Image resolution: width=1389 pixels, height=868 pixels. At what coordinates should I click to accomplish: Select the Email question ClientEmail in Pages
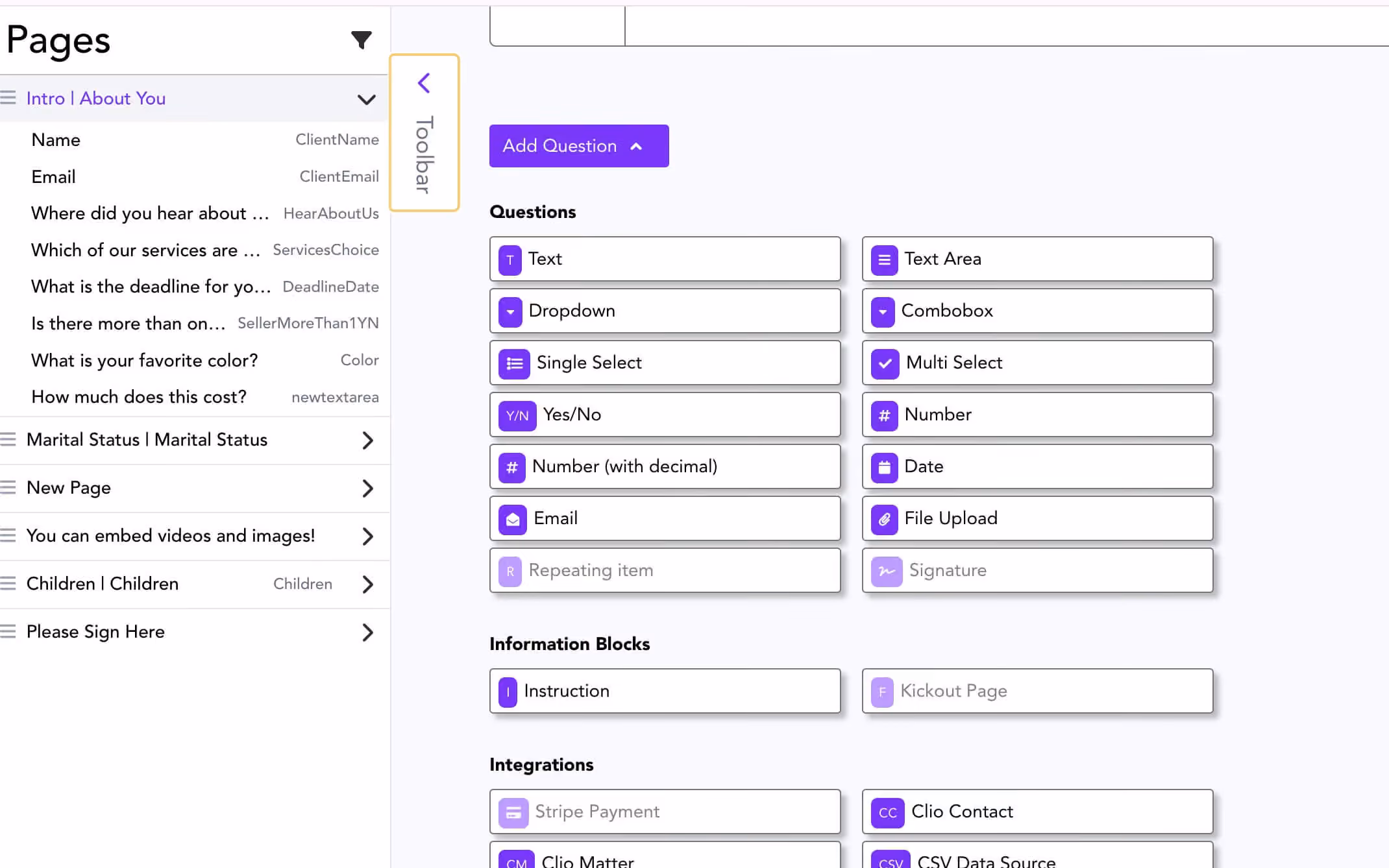pos(205,177)
